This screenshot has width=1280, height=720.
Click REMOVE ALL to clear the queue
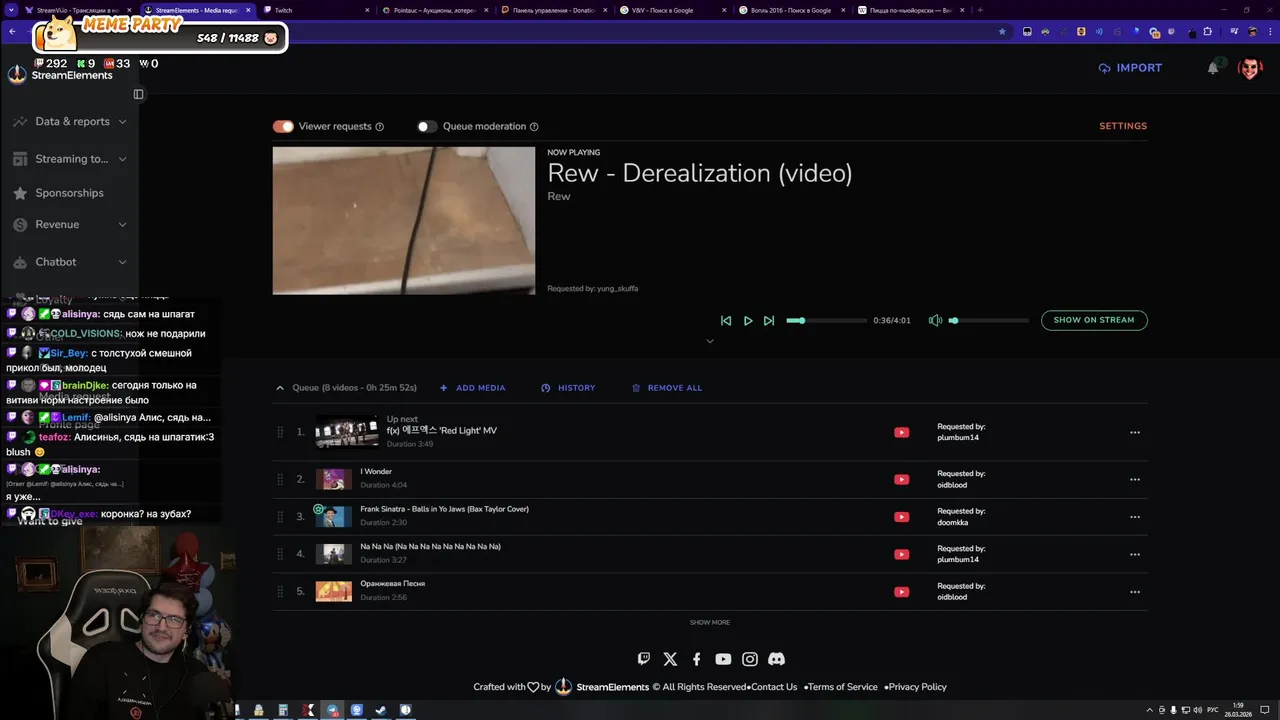667,388
